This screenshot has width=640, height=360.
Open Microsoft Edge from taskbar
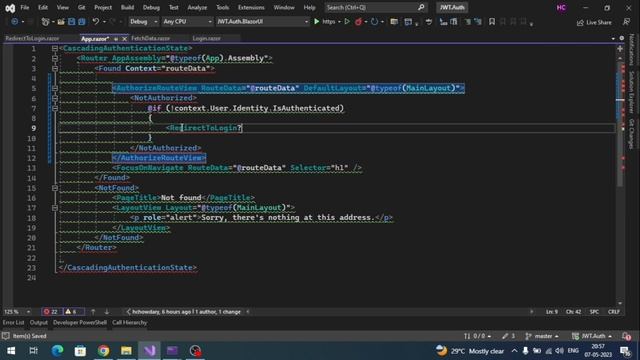[57, 351]
